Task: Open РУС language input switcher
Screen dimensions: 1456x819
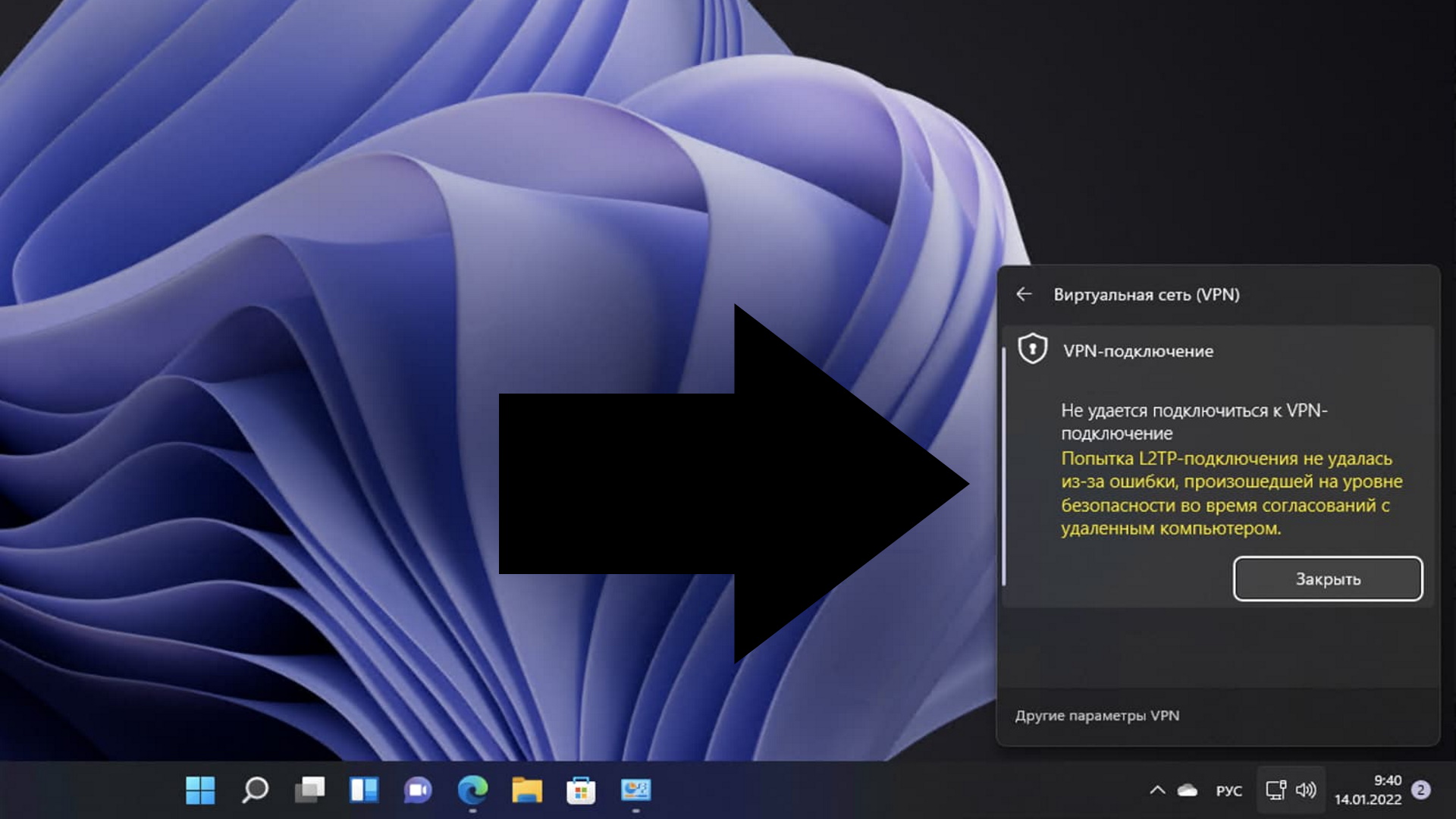Action: pyautogui.click(x=1228, y=791)
